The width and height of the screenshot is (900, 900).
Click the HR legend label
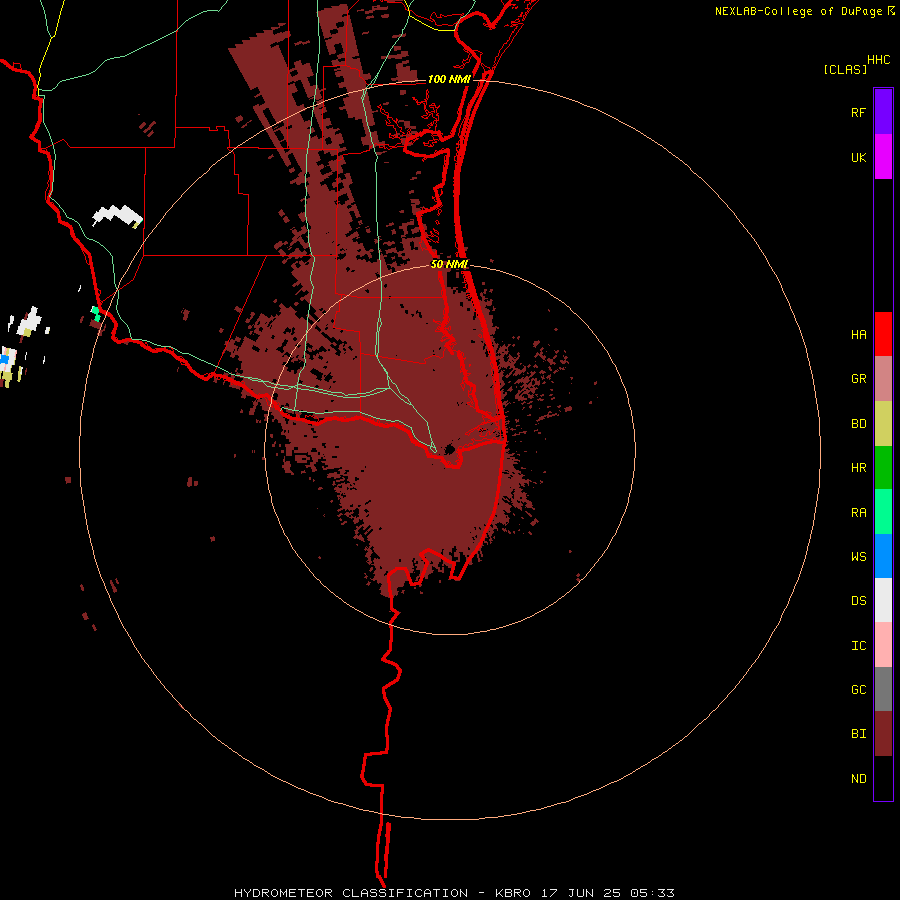tap(858, 468)
